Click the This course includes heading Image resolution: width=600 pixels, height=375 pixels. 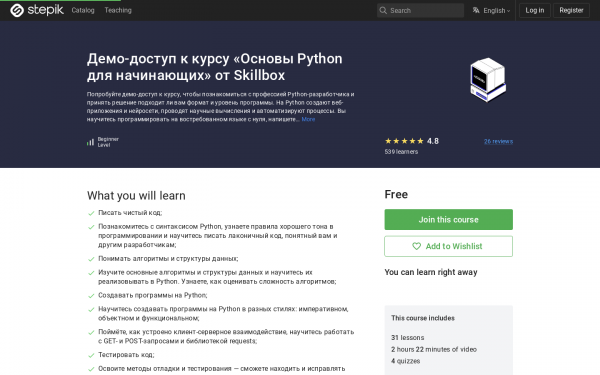(x=423, y=318)
